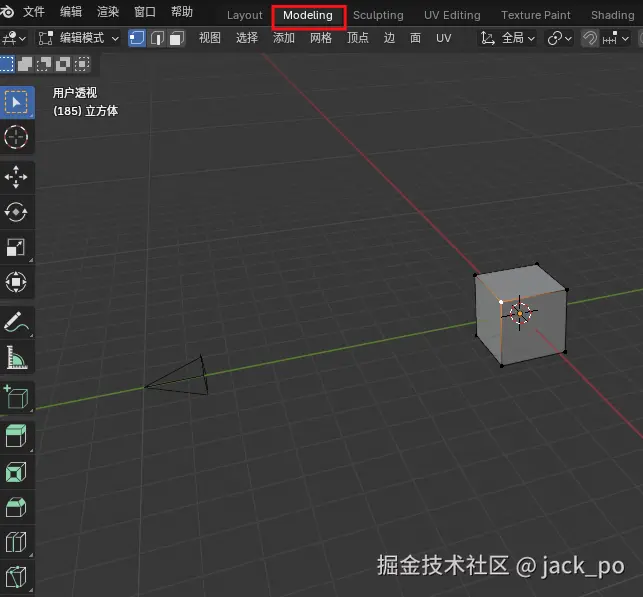Open the 选择 viewport menu
The width and height of the screenshot is (643, 597).
(247, 38)
